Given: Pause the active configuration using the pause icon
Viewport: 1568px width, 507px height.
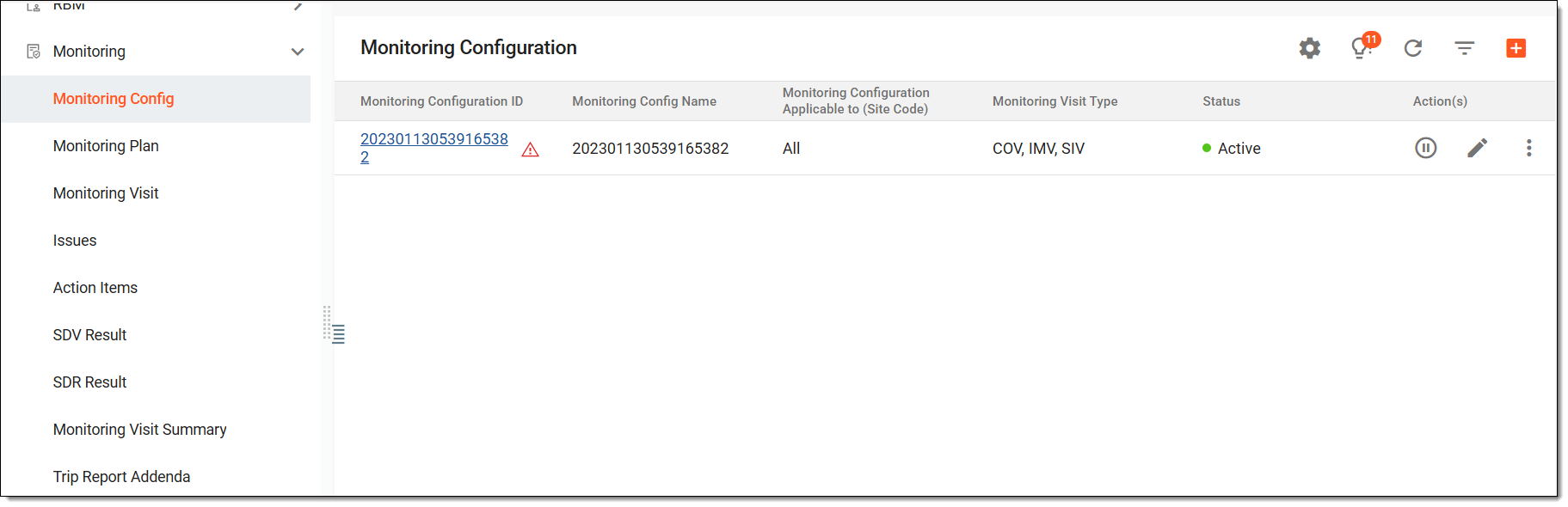Looking at the screenshot, I should click(1426, 148).
